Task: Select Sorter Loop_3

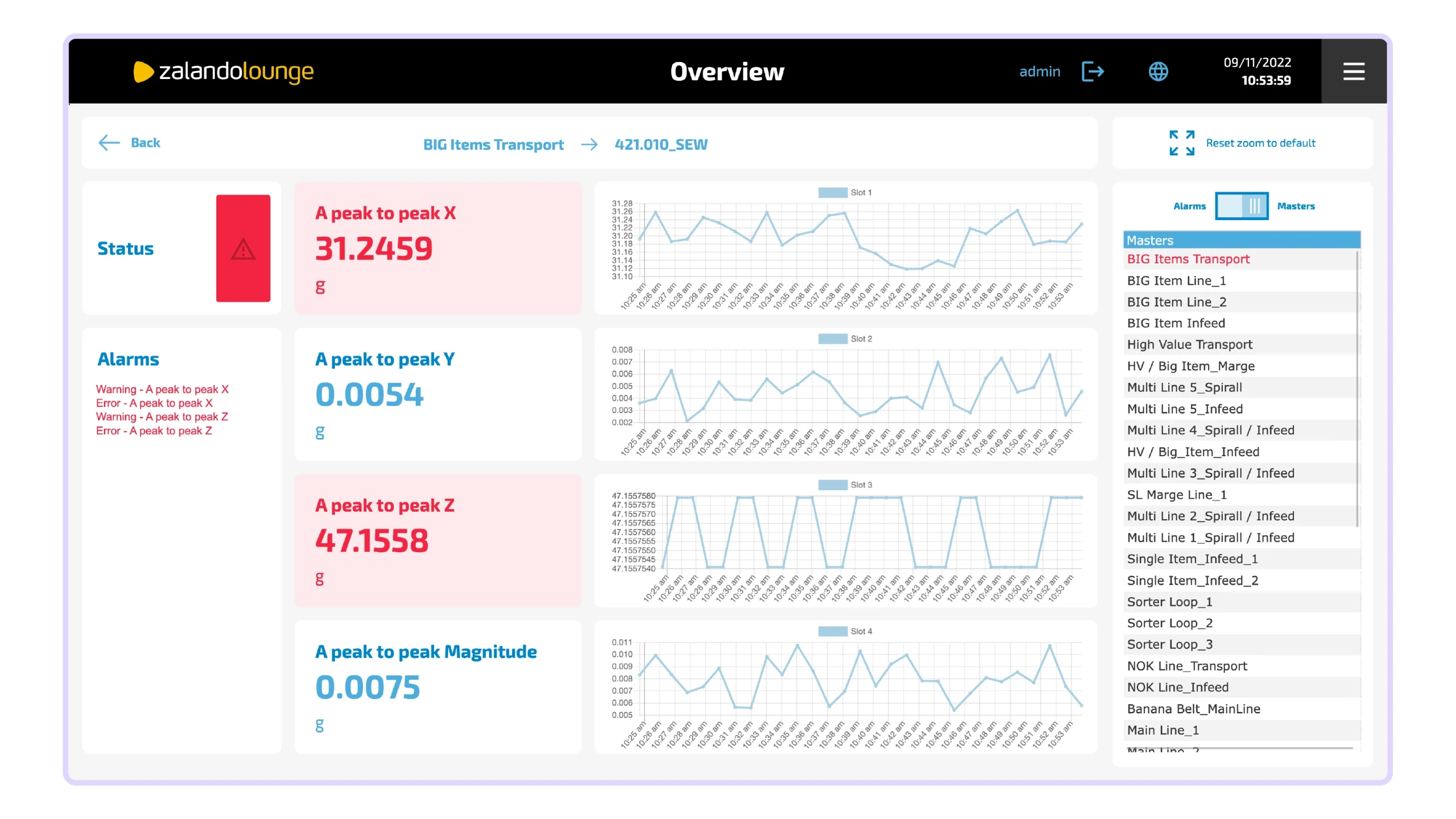Action: (1242, 644)
